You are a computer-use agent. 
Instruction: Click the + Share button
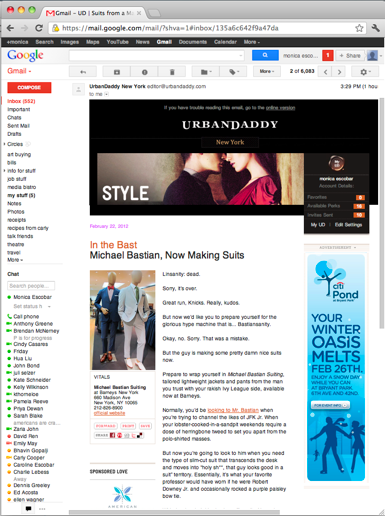(350, 55)
